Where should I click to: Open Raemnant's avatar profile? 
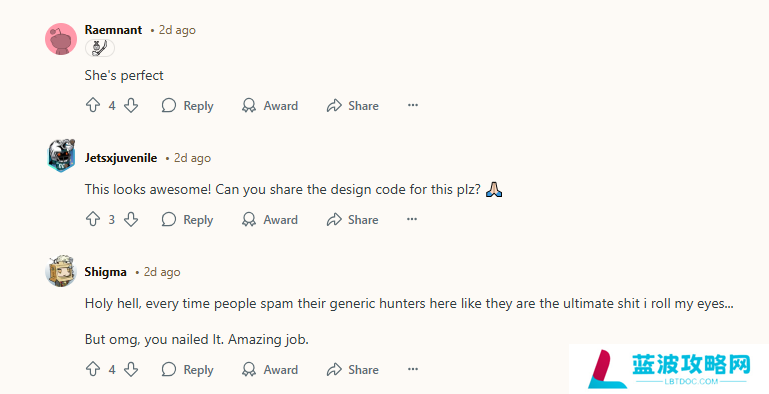[61, 39]
